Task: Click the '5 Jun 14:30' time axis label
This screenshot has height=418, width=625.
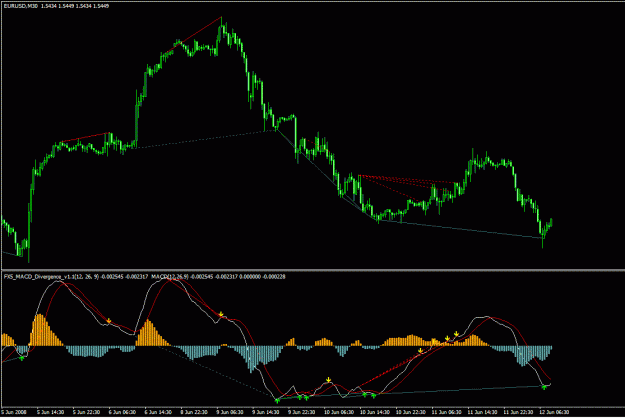Action: [51, 412]
